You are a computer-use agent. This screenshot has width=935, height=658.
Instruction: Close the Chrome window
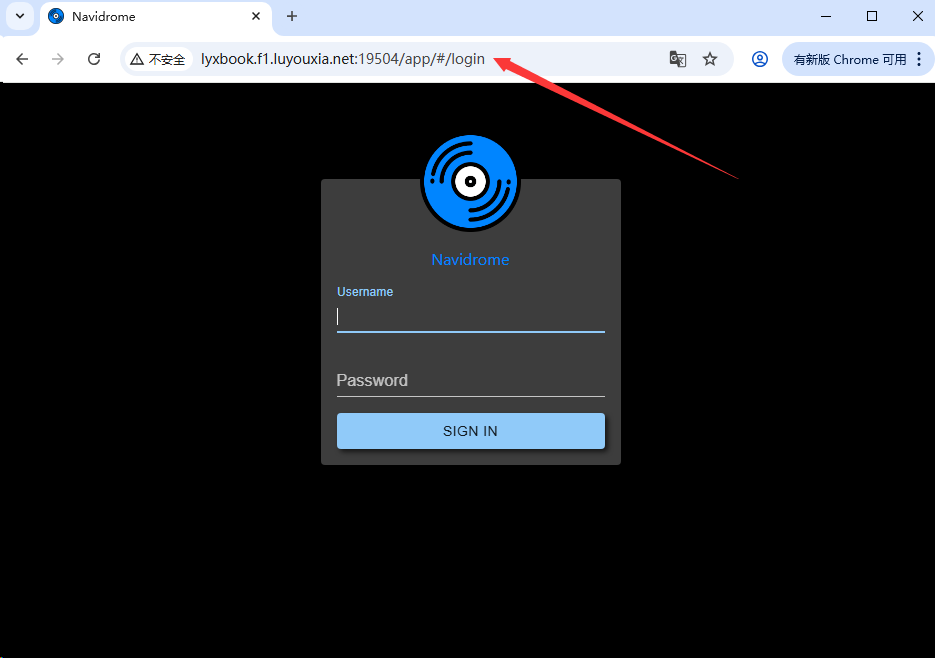click(918, 17)
